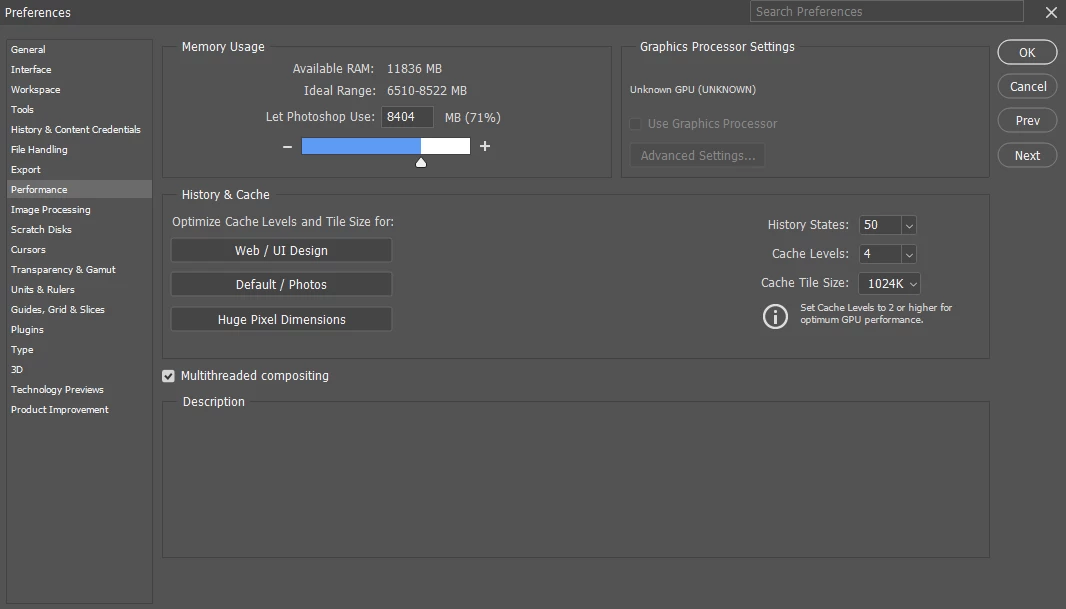Screen dimensions: 1066x609
Task: Open File Handling preferences
Action: click(79, 150)
